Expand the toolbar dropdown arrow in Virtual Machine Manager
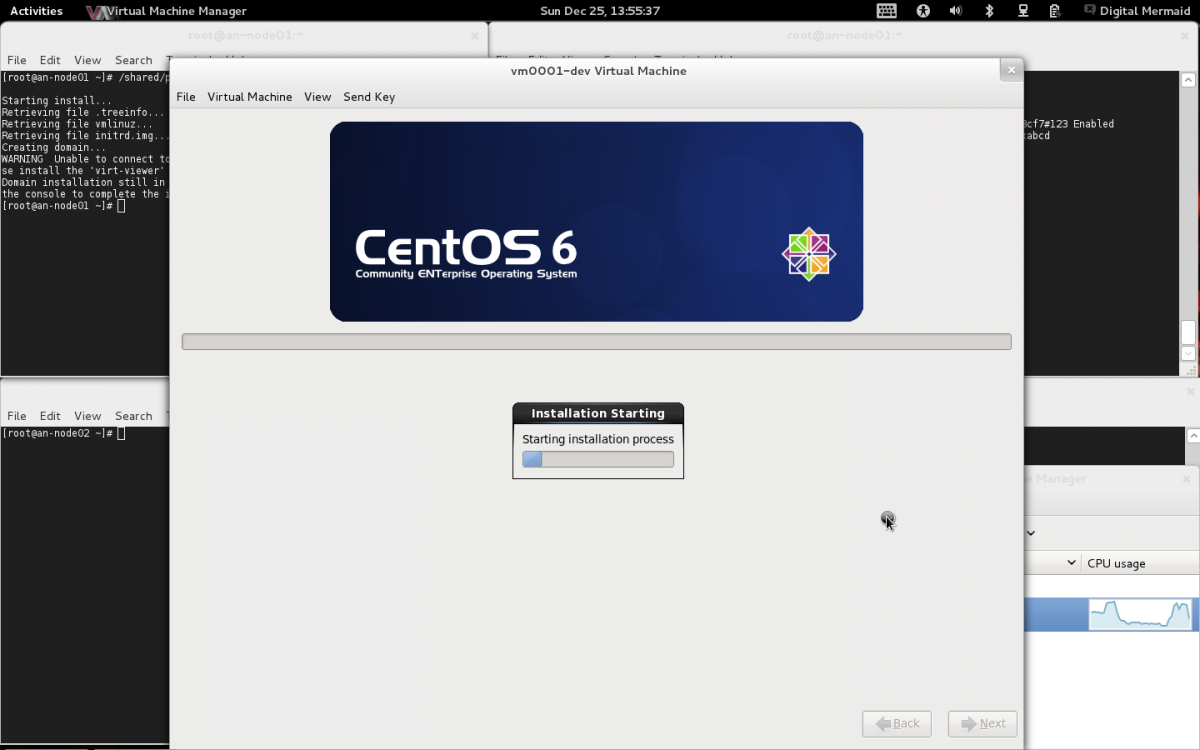The height and width of the screenshot is (750, 1200). [x=1031, y=533]
